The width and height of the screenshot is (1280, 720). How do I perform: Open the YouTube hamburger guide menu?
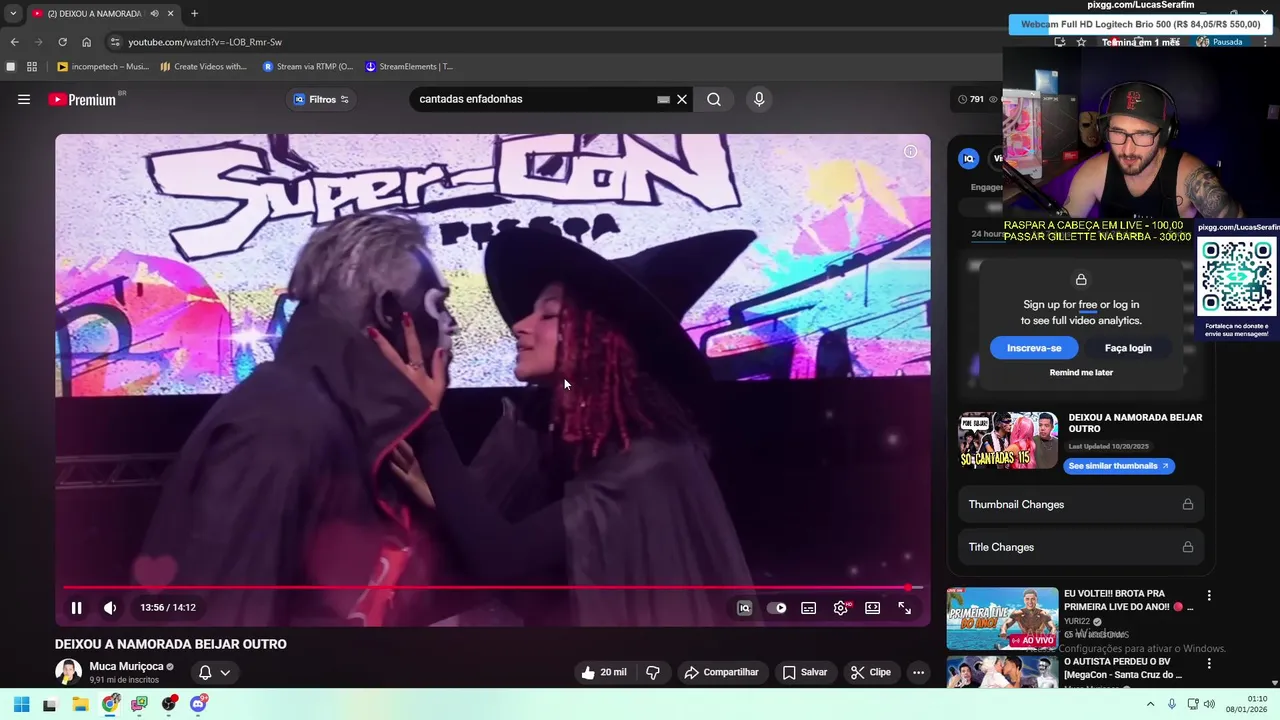pyautogui.click(x=24, y=99)
